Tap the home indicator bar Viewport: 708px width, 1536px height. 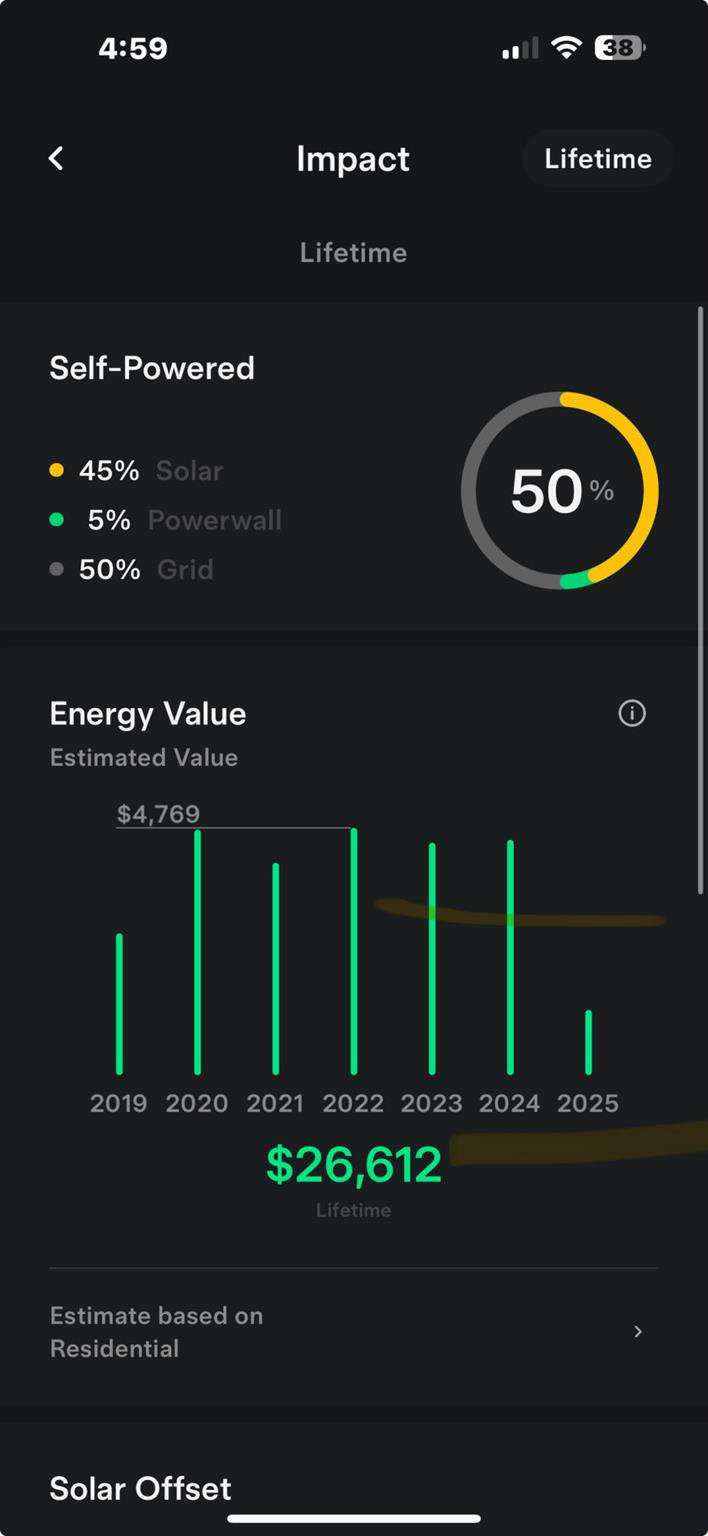[x=354, y=1518]
